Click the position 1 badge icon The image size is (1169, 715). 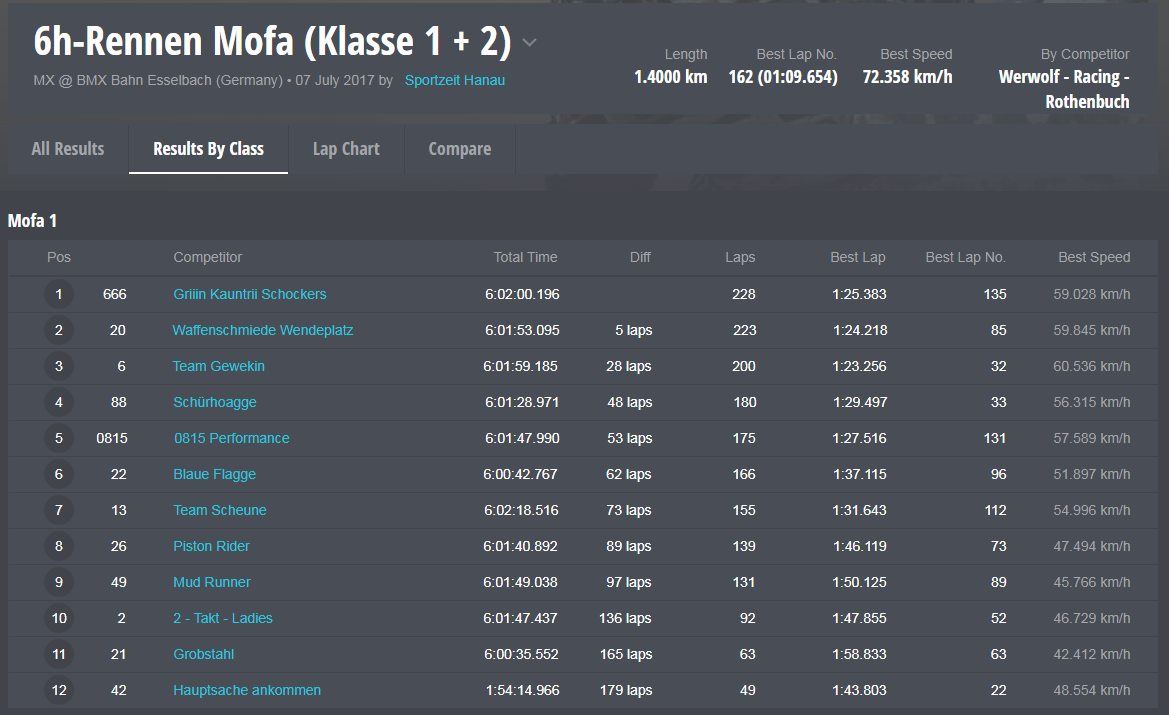pos(59,294)
